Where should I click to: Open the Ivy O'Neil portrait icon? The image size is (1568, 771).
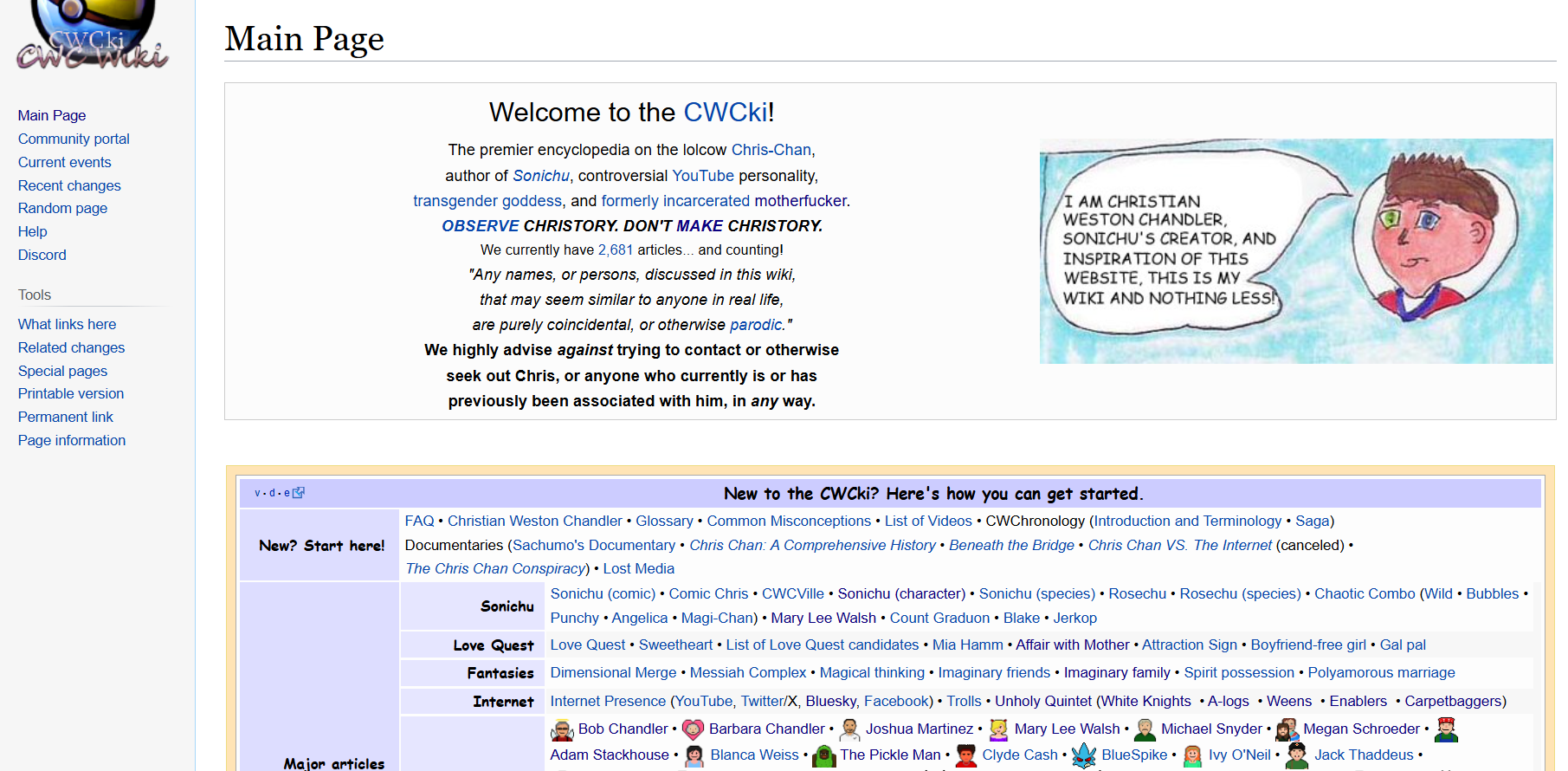click(1192, 755)
